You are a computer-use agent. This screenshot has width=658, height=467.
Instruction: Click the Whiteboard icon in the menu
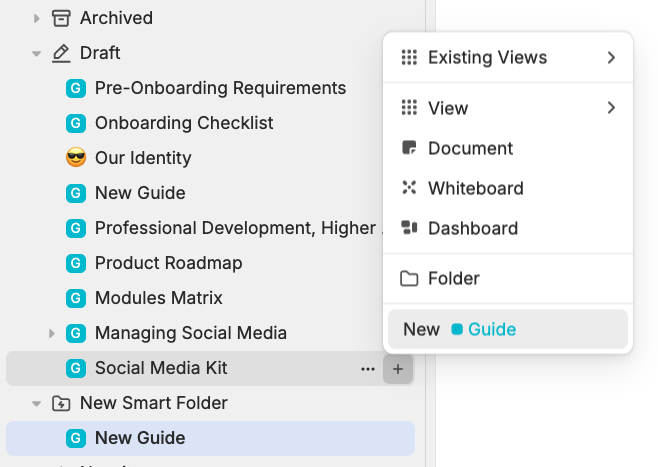tap(408, 188)
